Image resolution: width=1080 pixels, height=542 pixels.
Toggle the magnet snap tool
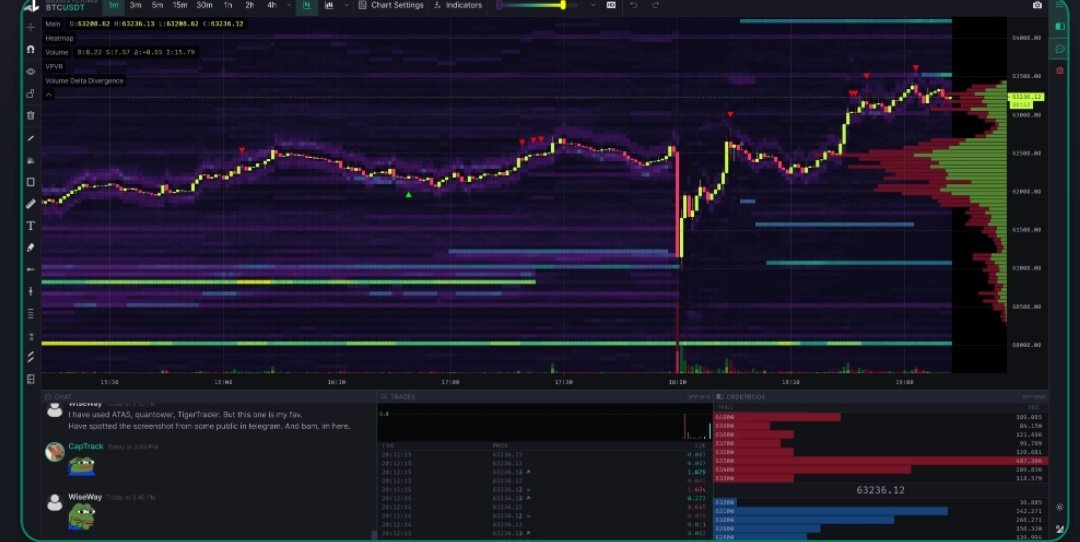pos(30,50)
